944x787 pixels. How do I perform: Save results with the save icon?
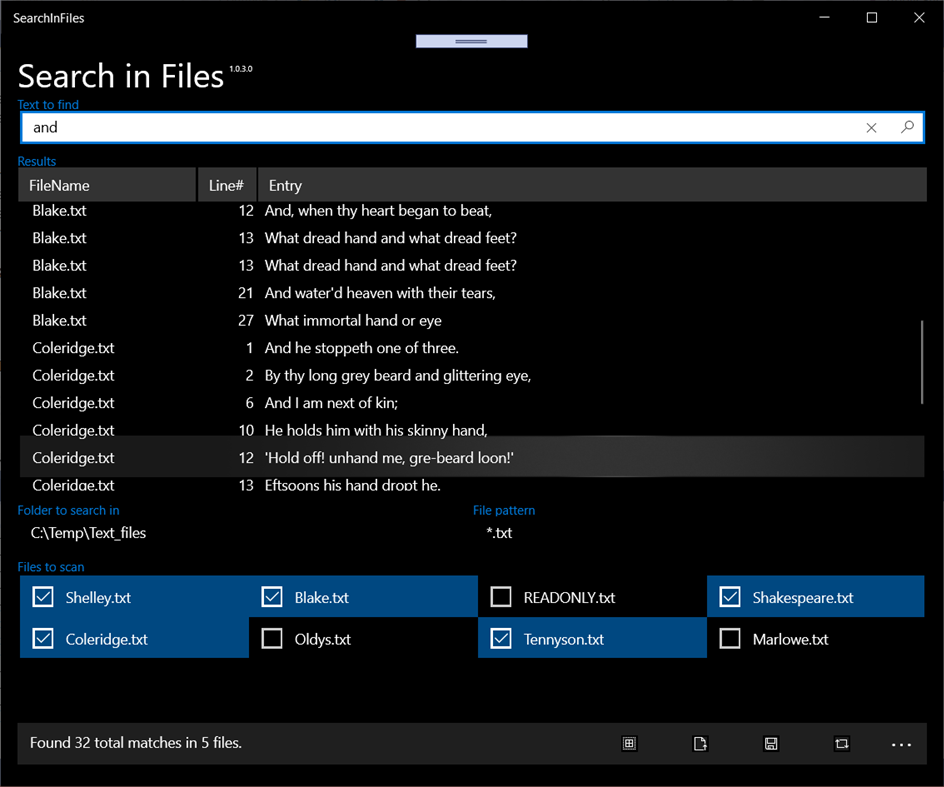[771, 744]
